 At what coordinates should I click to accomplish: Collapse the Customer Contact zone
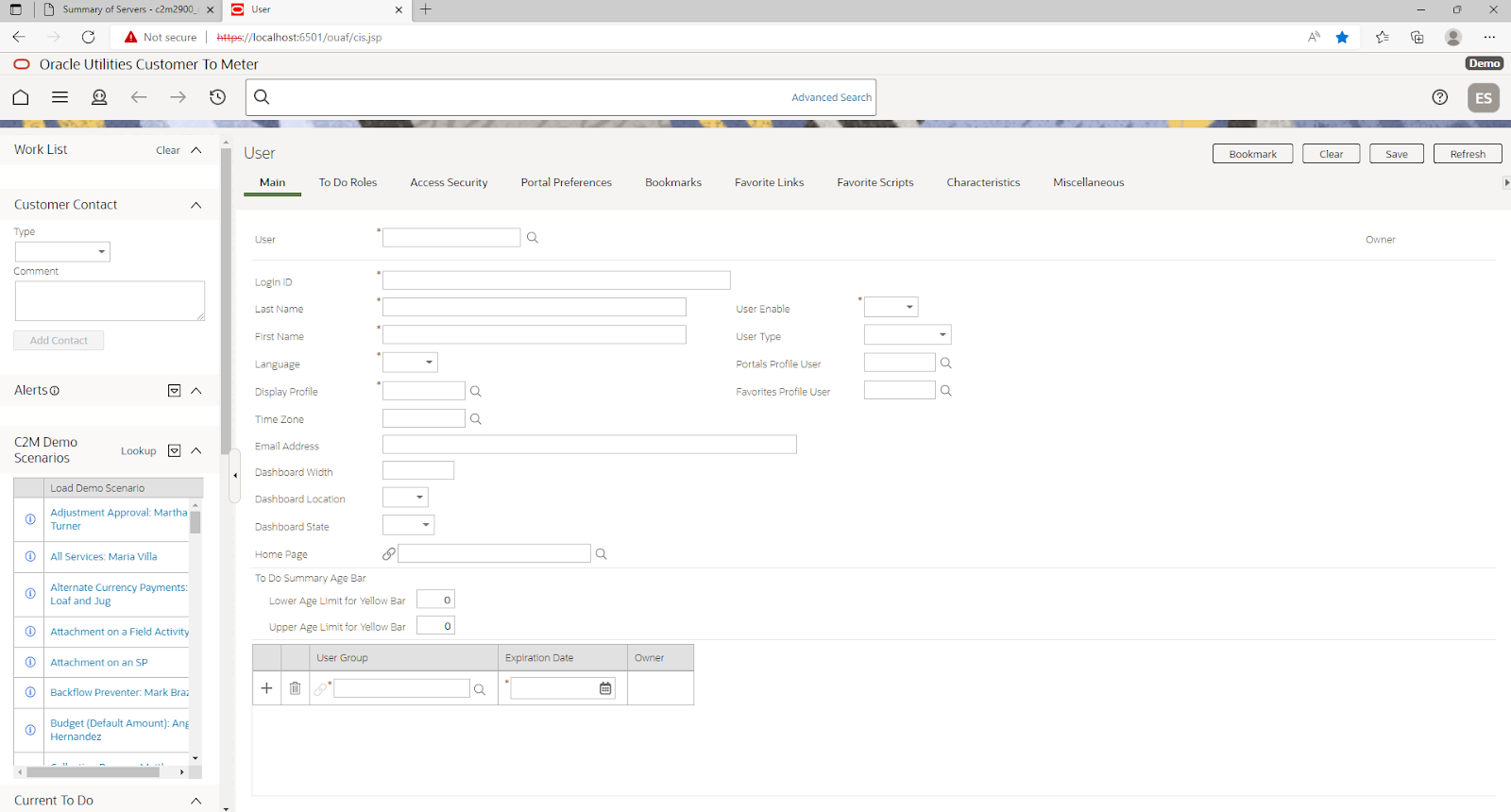(x=196, y=205)
